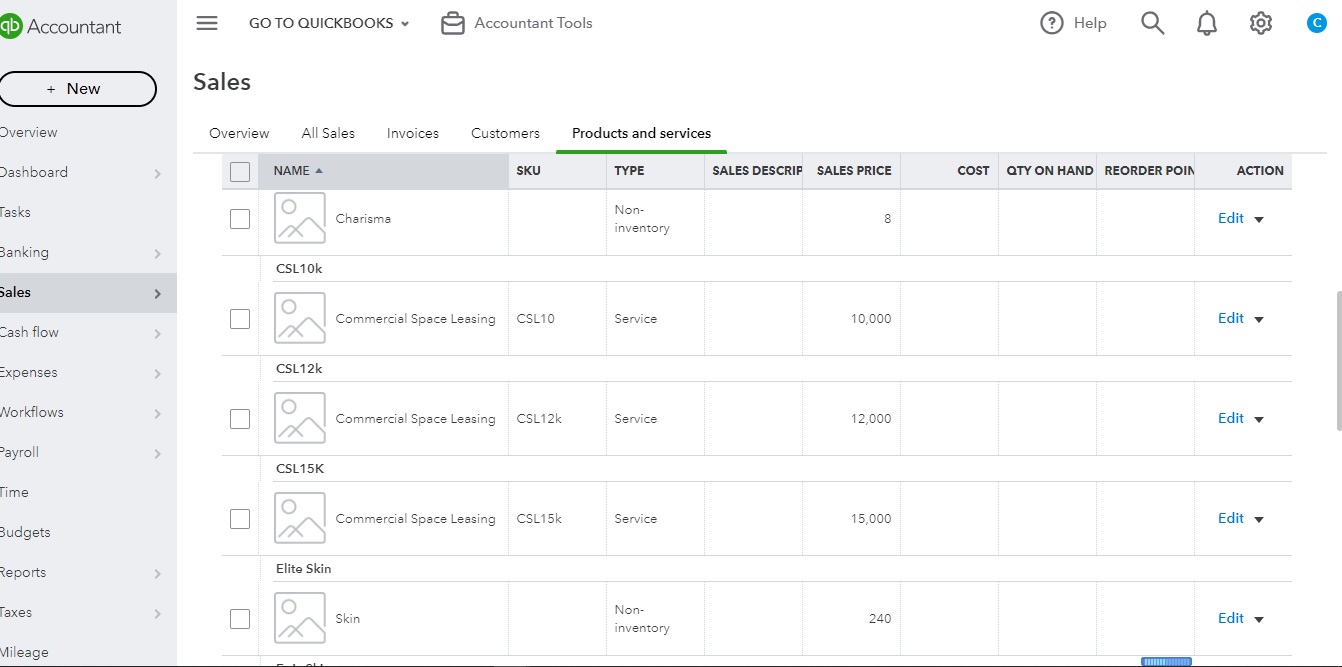Toggle the select-all checkbox in header

coord(240,172)
